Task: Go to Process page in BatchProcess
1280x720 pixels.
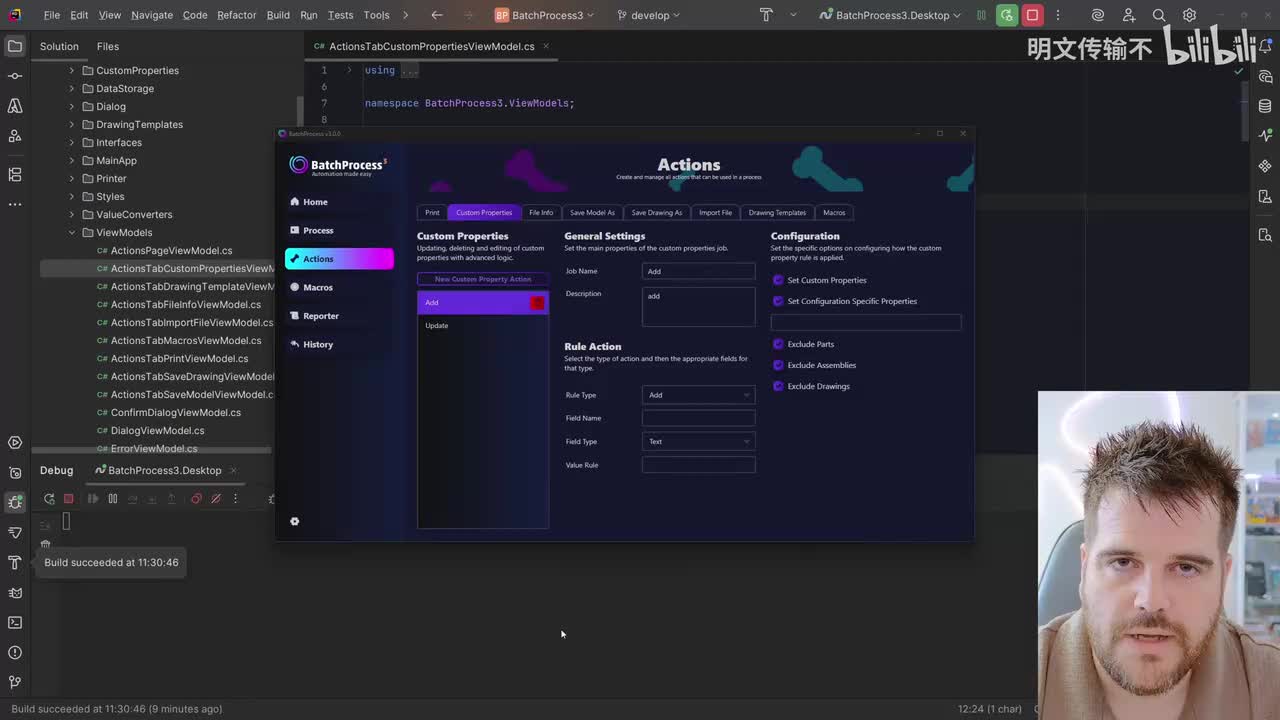Action: pyautogui.click(x=339, y=230)
